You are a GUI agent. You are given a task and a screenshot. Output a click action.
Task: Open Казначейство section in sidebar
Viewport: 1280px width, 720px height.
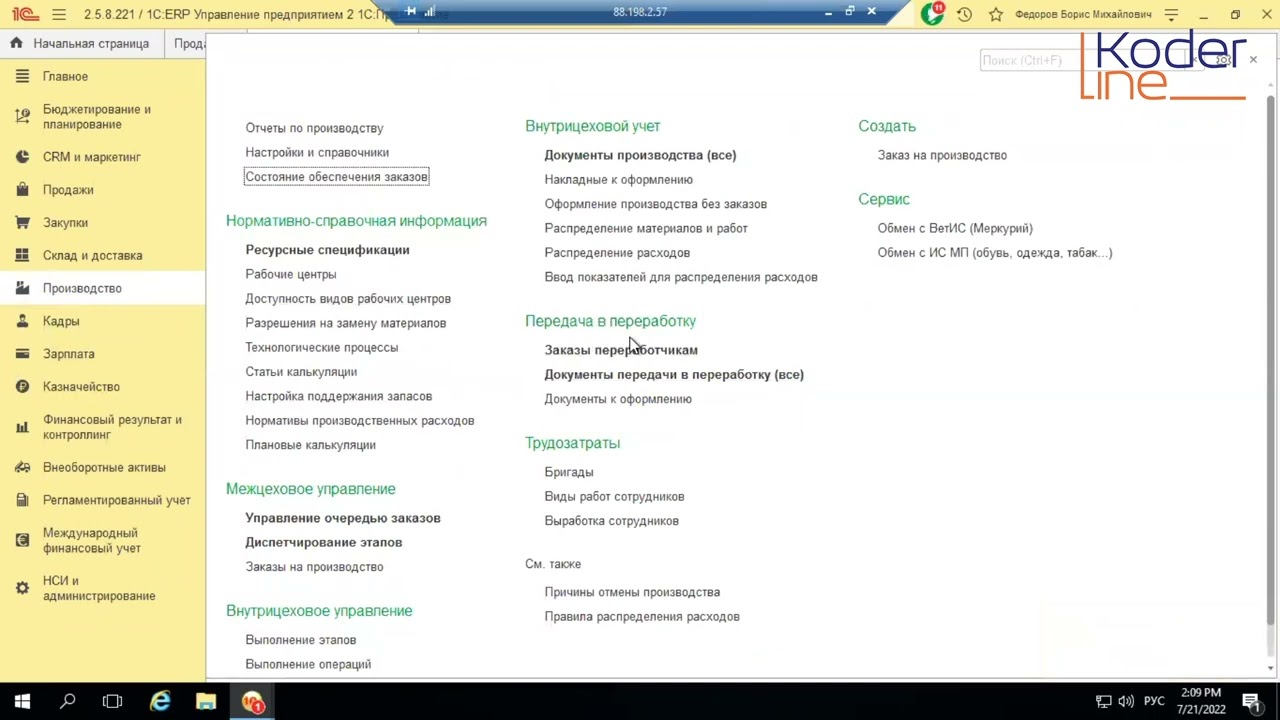[x=81, y=387]
